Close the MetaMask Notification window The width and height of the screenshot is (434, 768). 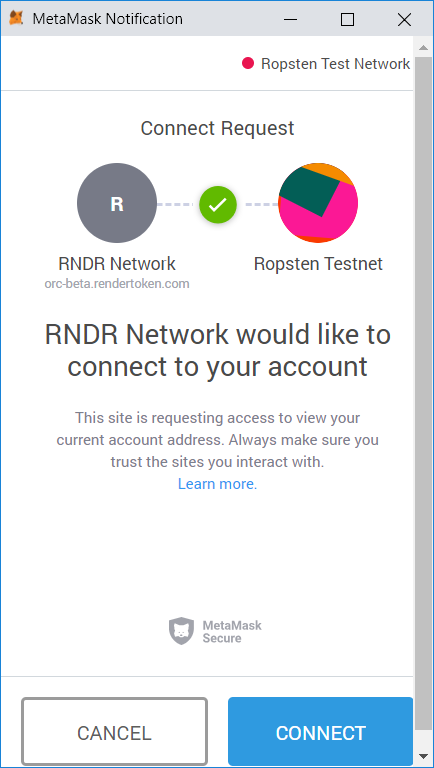tap(404, 19)
